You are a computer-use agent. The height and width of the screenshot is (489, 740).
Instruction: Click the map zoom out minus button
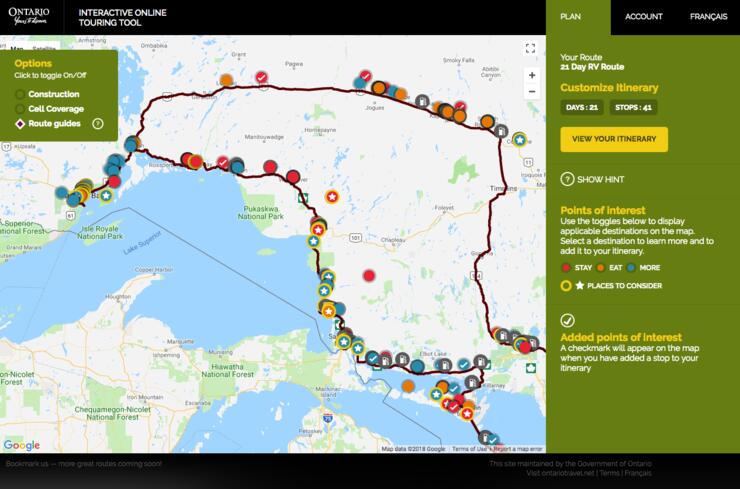[x=531, y=95]
